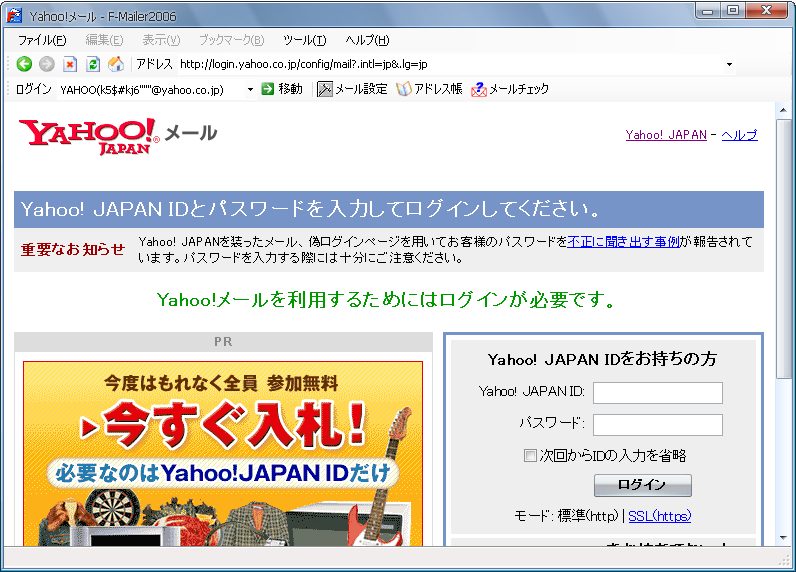Open the ブックマーク(B) menu

coord(231,40)
